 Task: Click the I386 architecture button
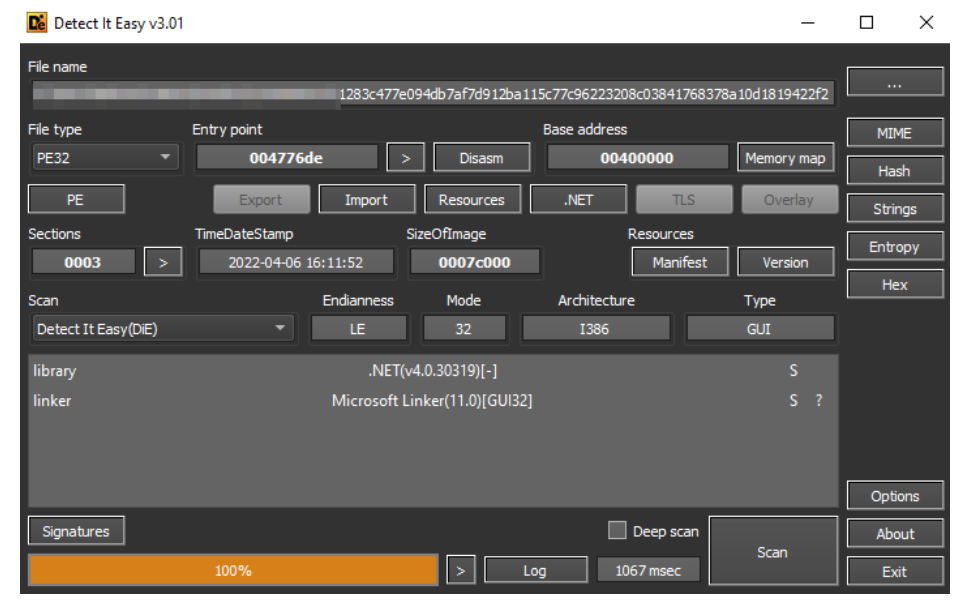click(595, 329)
